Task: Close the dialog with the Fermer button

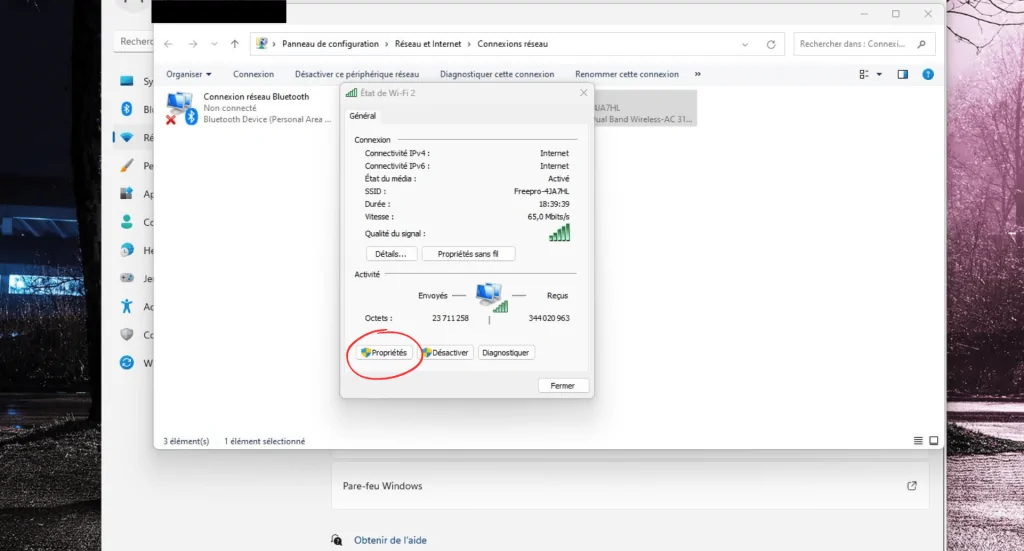Action: [x=563, y=386]
